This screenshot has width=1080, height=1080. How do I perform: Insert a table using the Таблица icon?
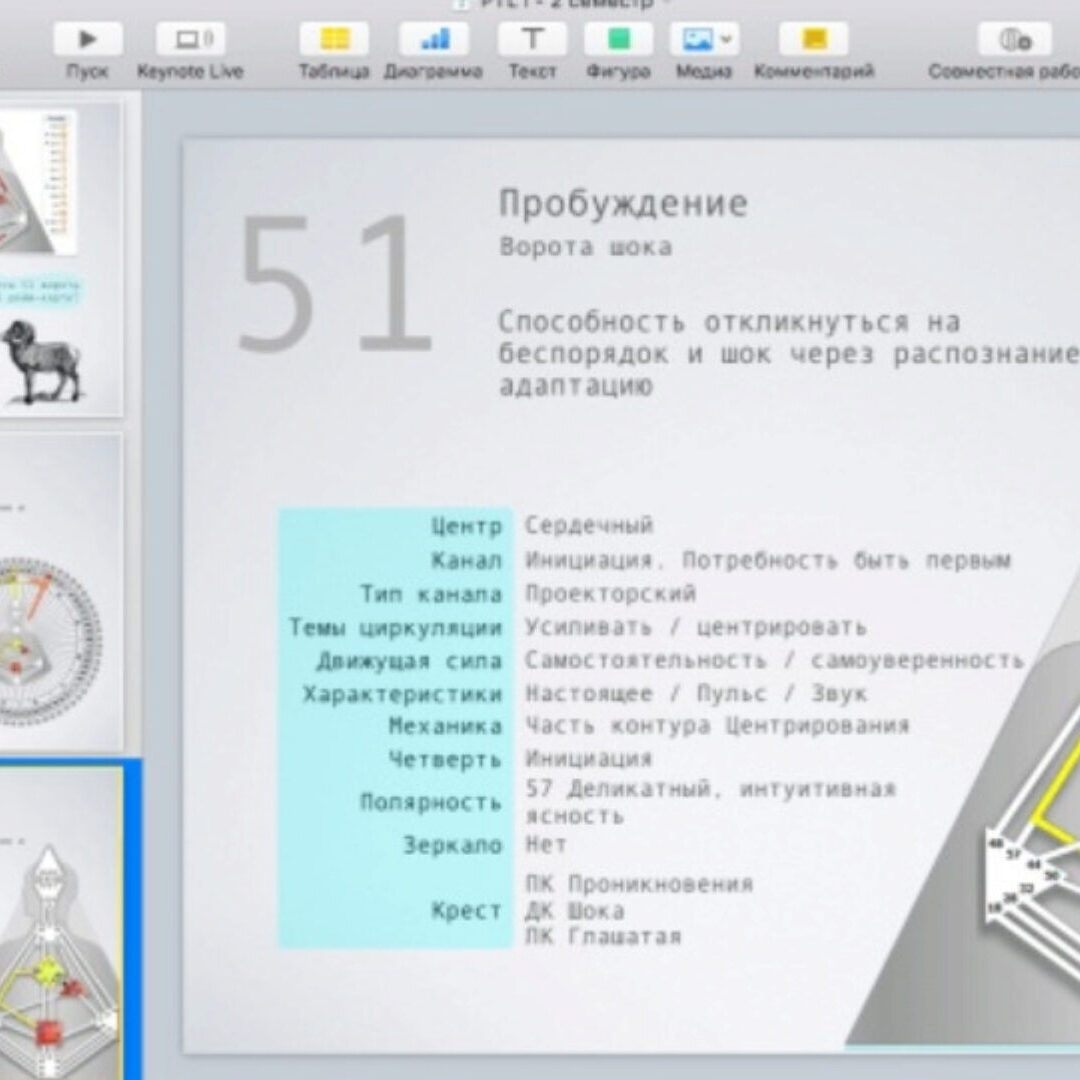coord(334,40)
